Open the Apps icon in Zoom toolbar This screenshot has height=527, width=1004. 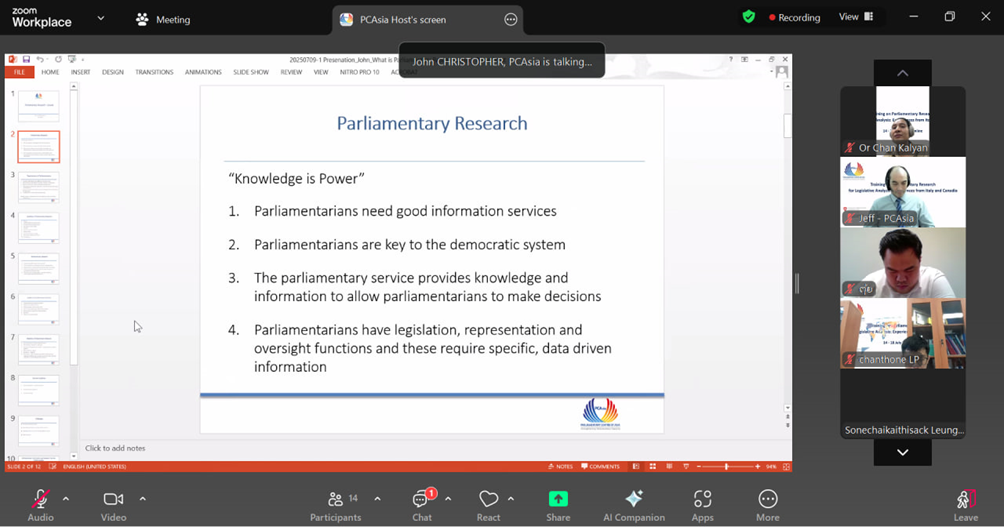(x=702, y=499)
